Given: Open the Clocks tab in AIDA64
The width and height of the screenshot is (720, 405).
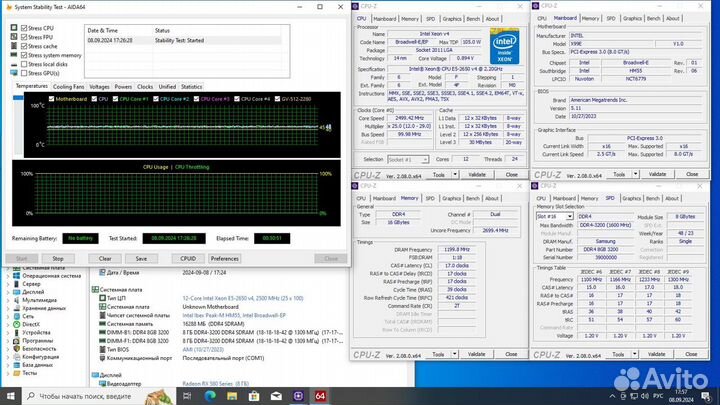Looking at the screenshot, I should (145, 86).
